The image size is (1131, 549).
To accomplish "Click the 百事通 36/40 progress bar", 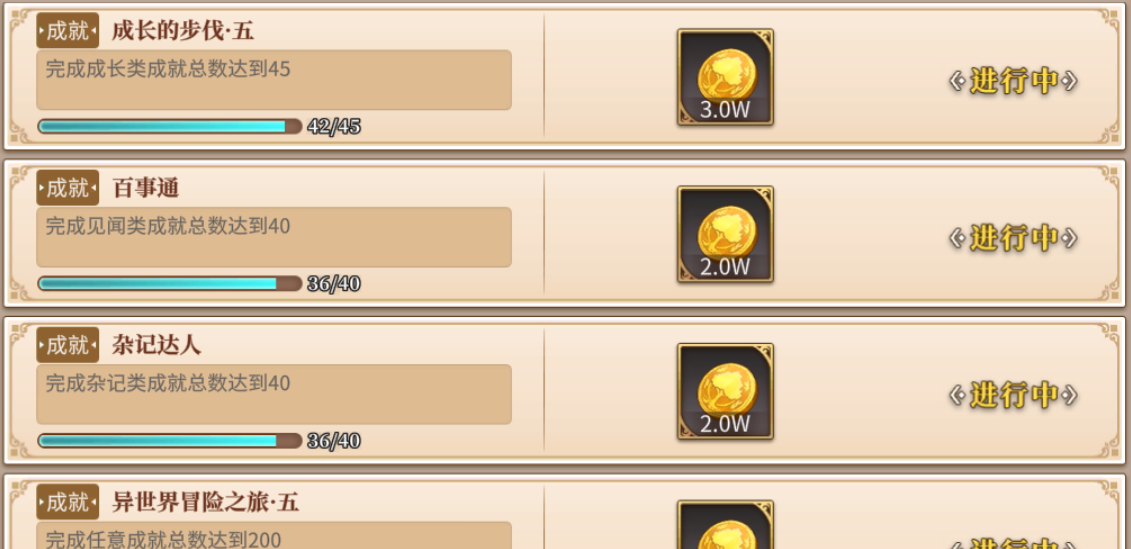I will click(x=170, y=284).
